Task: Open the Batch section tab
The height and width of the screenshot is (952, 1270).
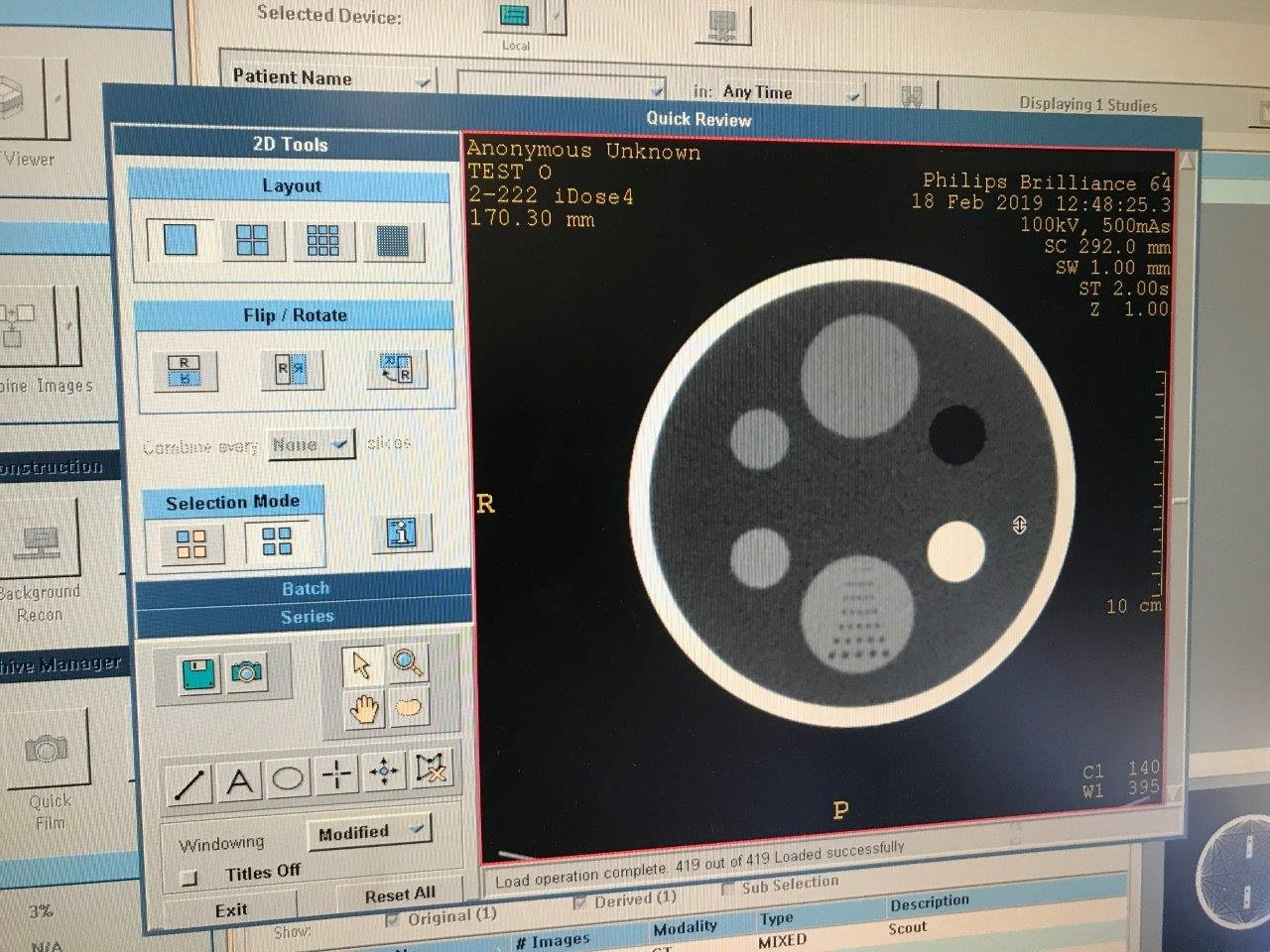Action: coord(305,589)
